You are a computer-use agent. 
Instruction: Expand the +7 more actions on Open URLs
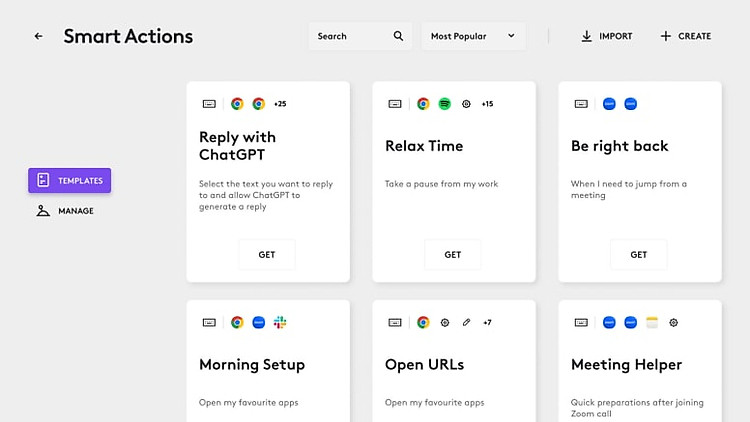[x=487, y=322]
